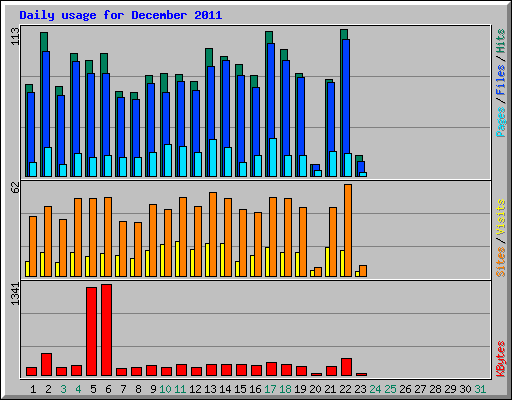The image size is (512, 400).
Task: Click day 1 on the date axis
Action: tap(33, 389)
